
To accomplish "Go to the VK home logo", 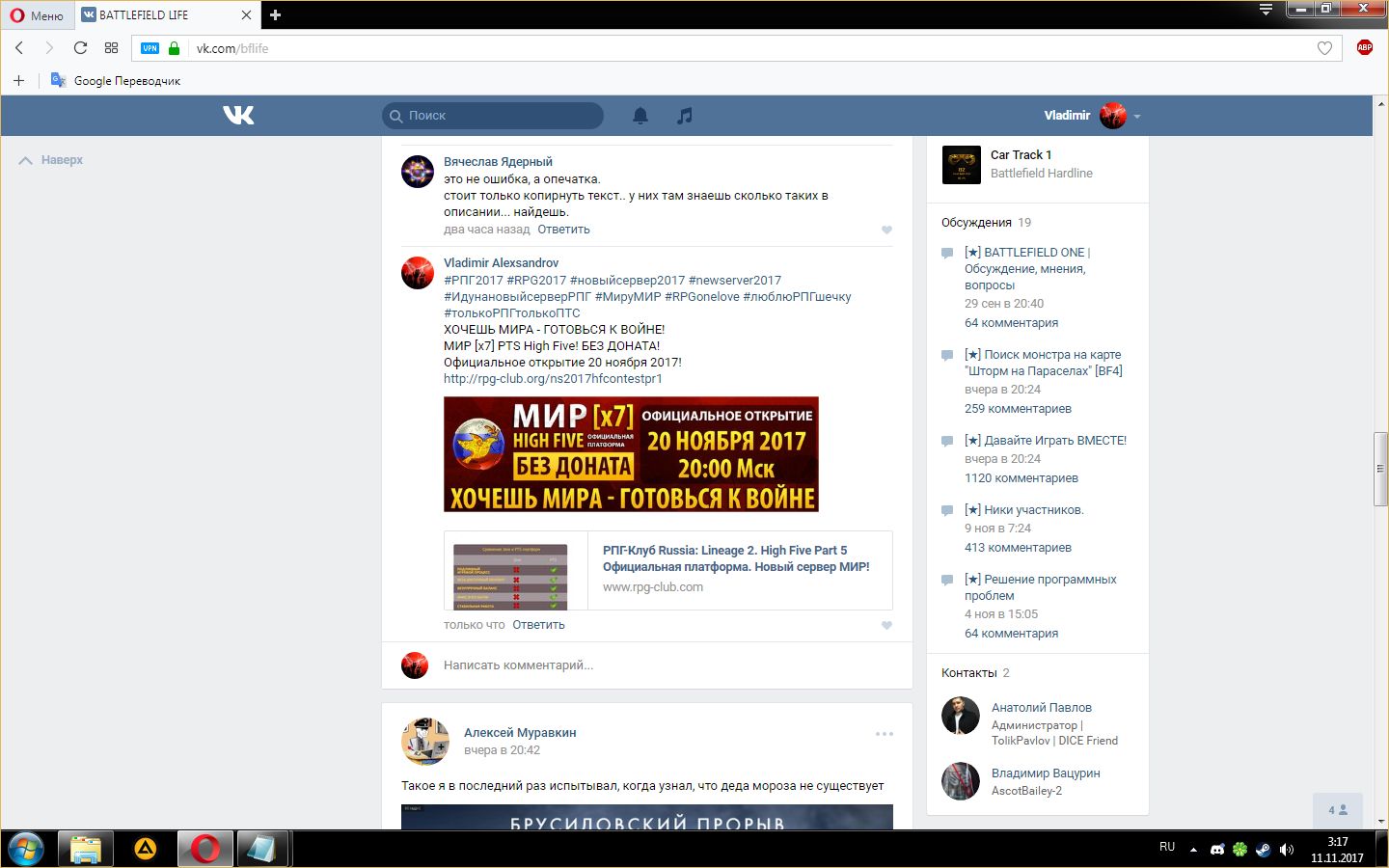I will point(238,115).
